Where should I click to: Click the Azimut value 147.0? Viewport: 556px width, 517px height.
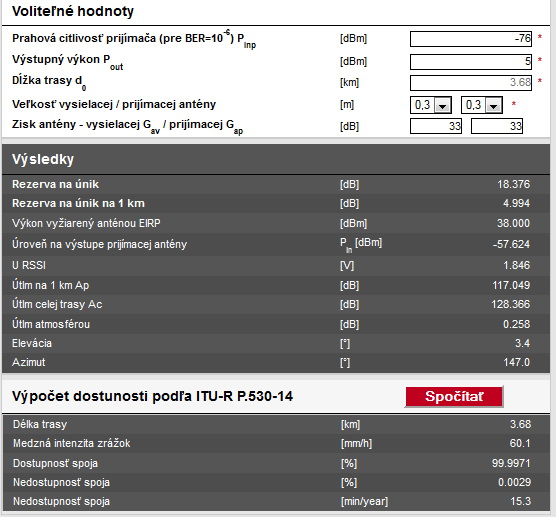coord(517,362)
